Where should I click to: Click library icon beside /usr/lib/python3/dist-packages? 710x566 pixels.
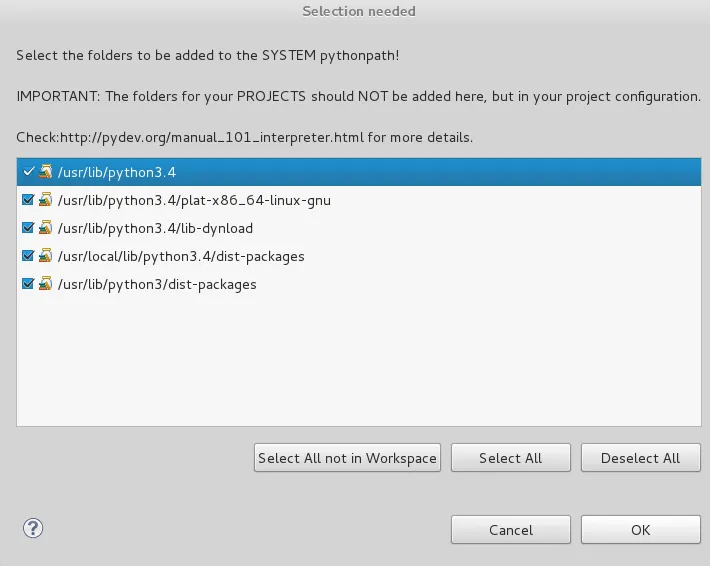tap(45, 284)
